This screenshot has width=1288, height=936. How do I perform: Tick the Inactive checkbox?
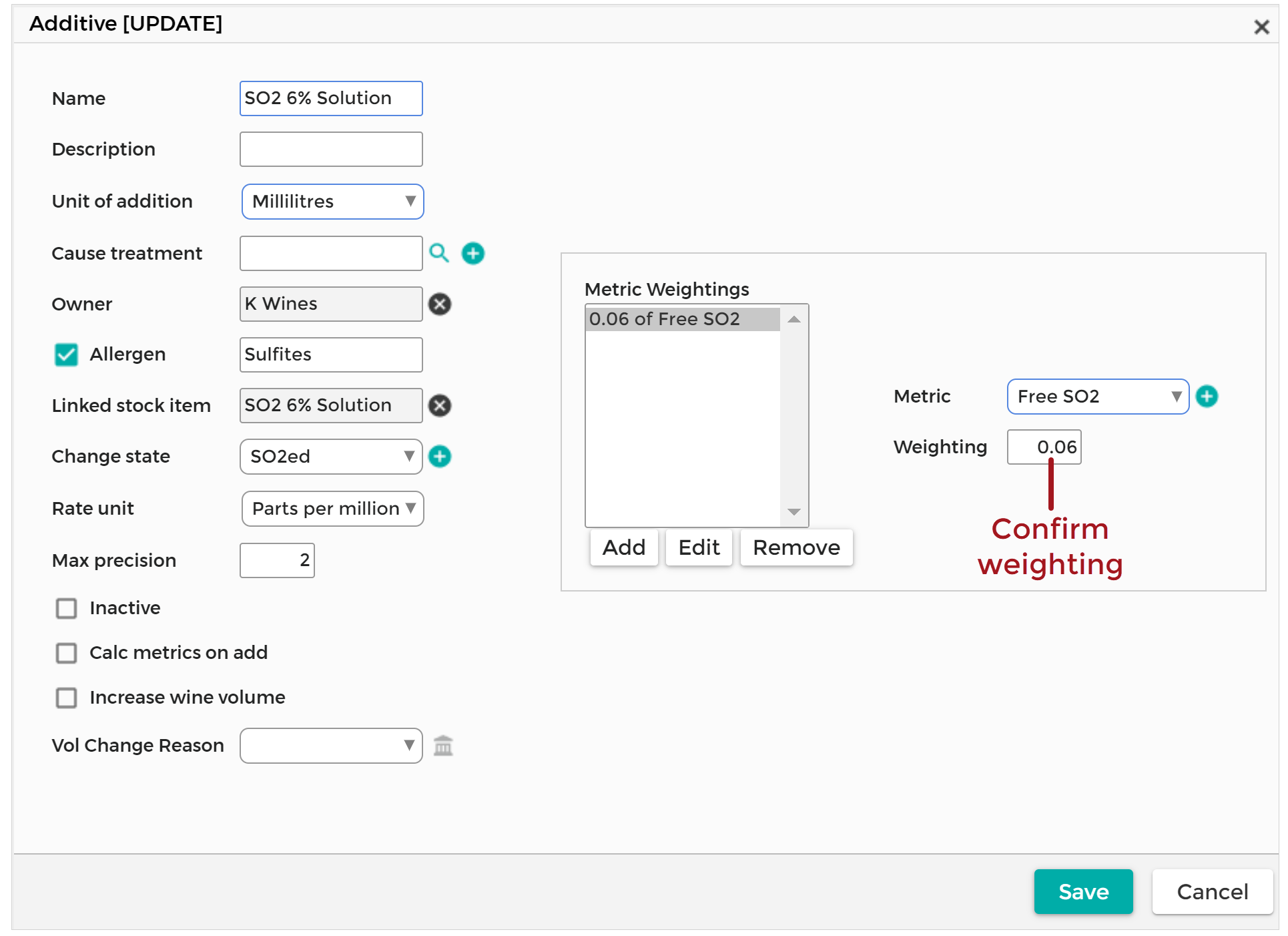click(x=66, y=608)
